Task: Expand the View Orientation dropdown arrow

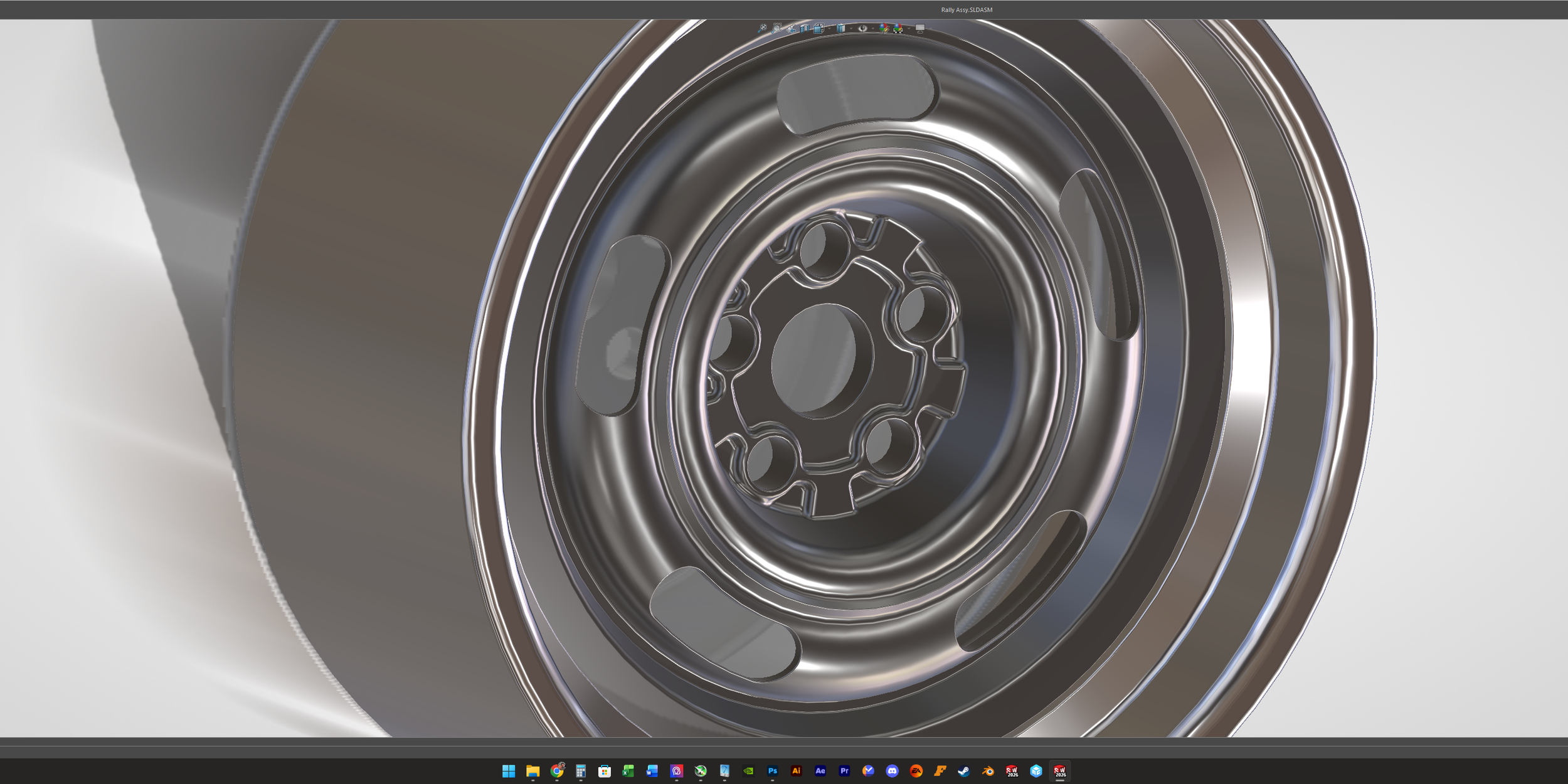Action: (829, 28)
